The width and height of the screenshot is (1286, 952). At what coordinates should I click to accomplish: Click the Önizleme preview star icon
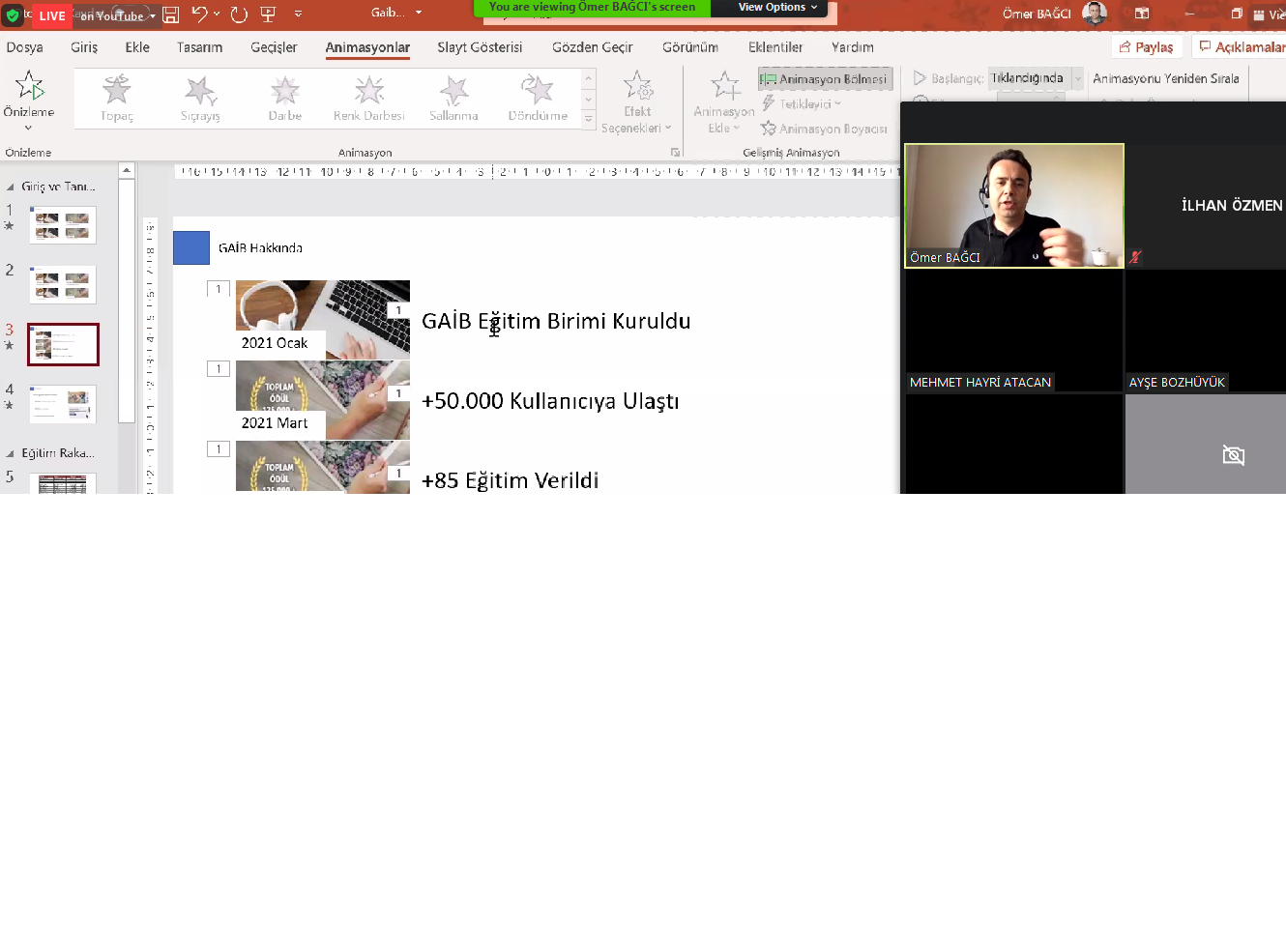coord(30,86)
